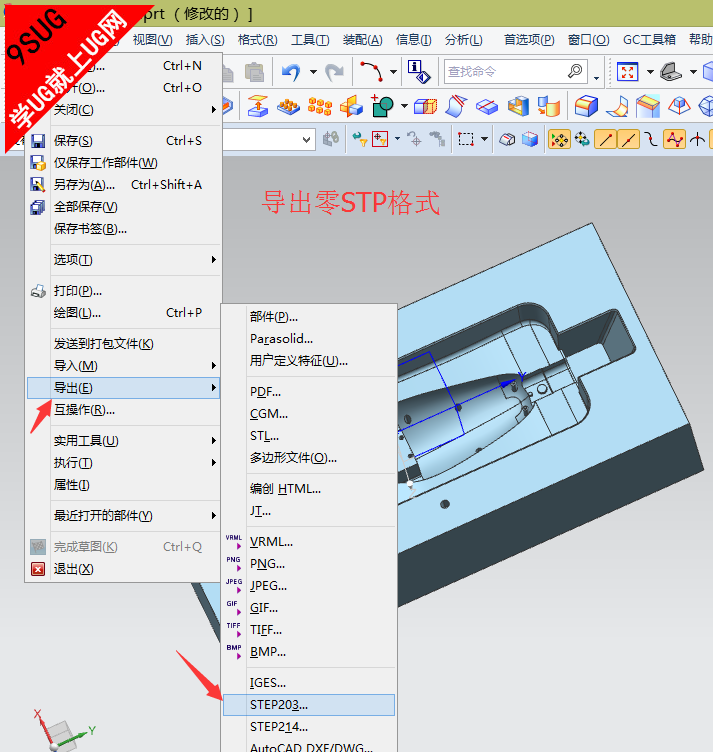Screen dimensions: 713x752
Task: Select the Unite boolean icon
Action: (x=383, y=106)
